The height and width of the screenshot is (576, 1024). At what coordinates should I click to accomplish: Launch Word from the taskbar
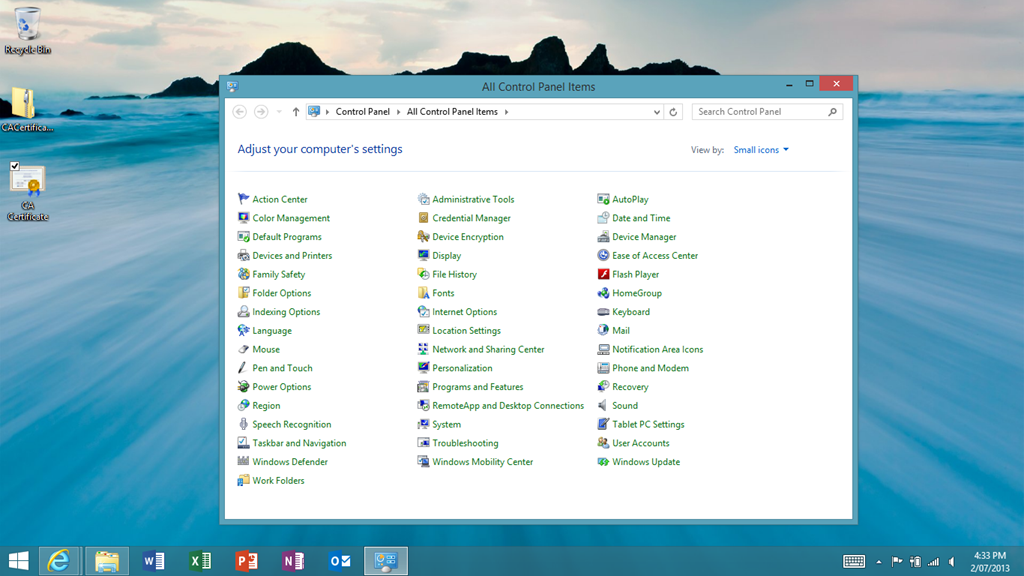click(153, 561)
